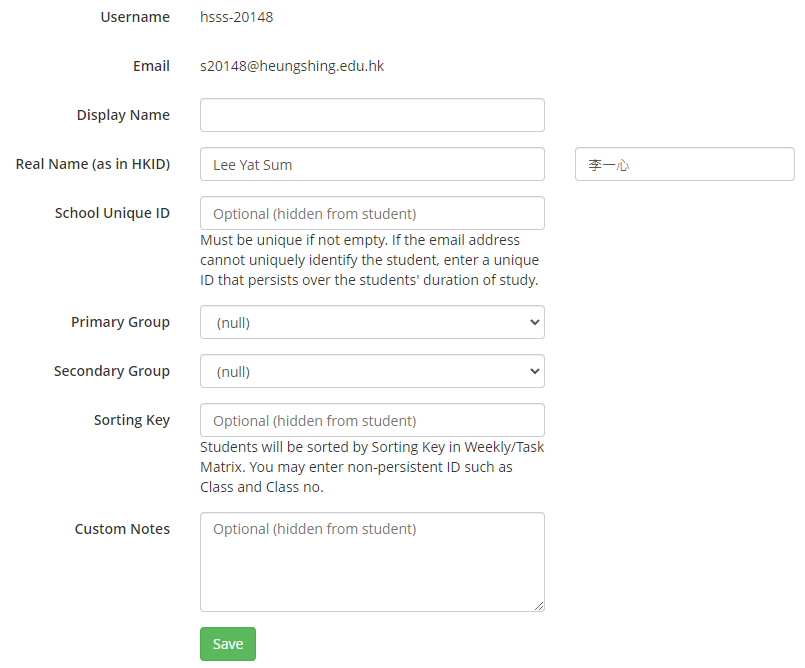Image resolution: width=805 pixels, height=668 pixels.
Task: Open the Primary Group dropdown
Action: pos(372,322)
